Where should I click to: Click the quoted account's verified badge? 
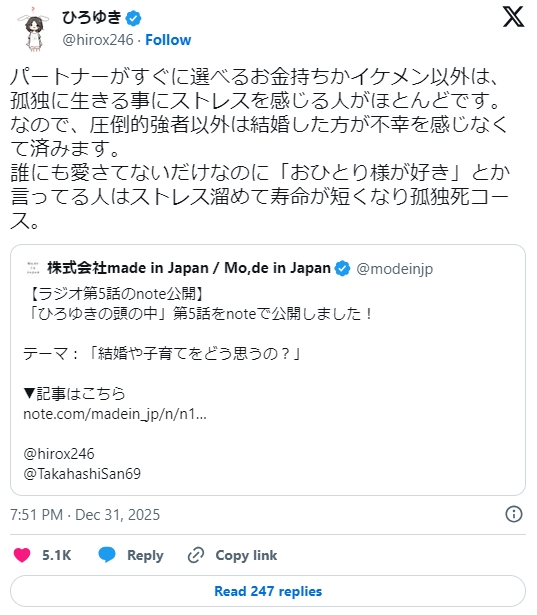click(342, 268)
